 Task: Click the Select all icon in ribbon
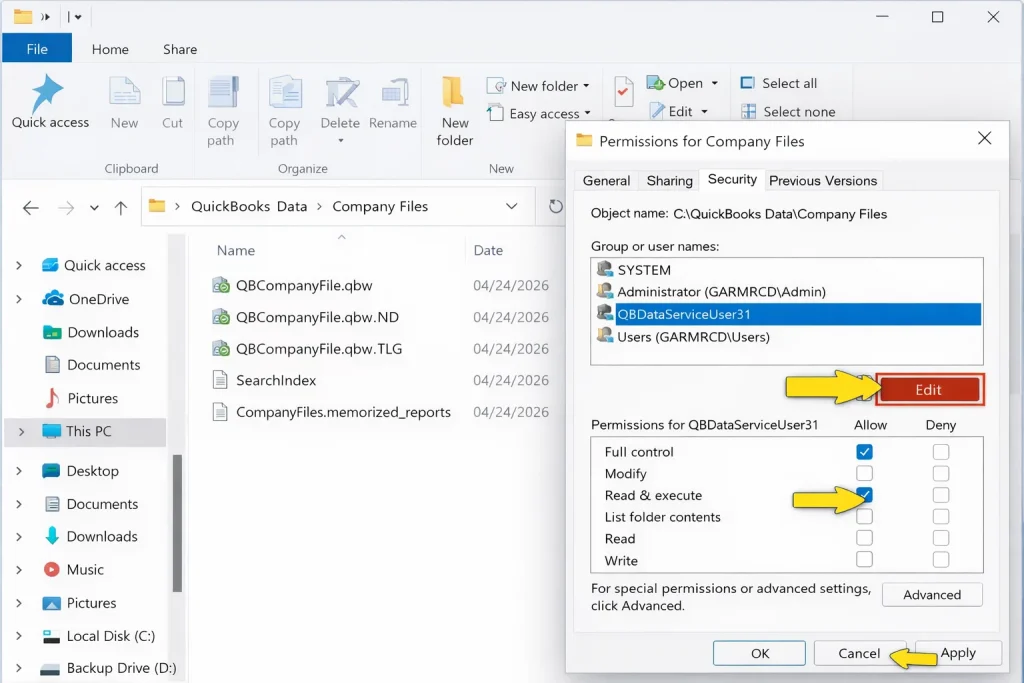click(747, 83)
